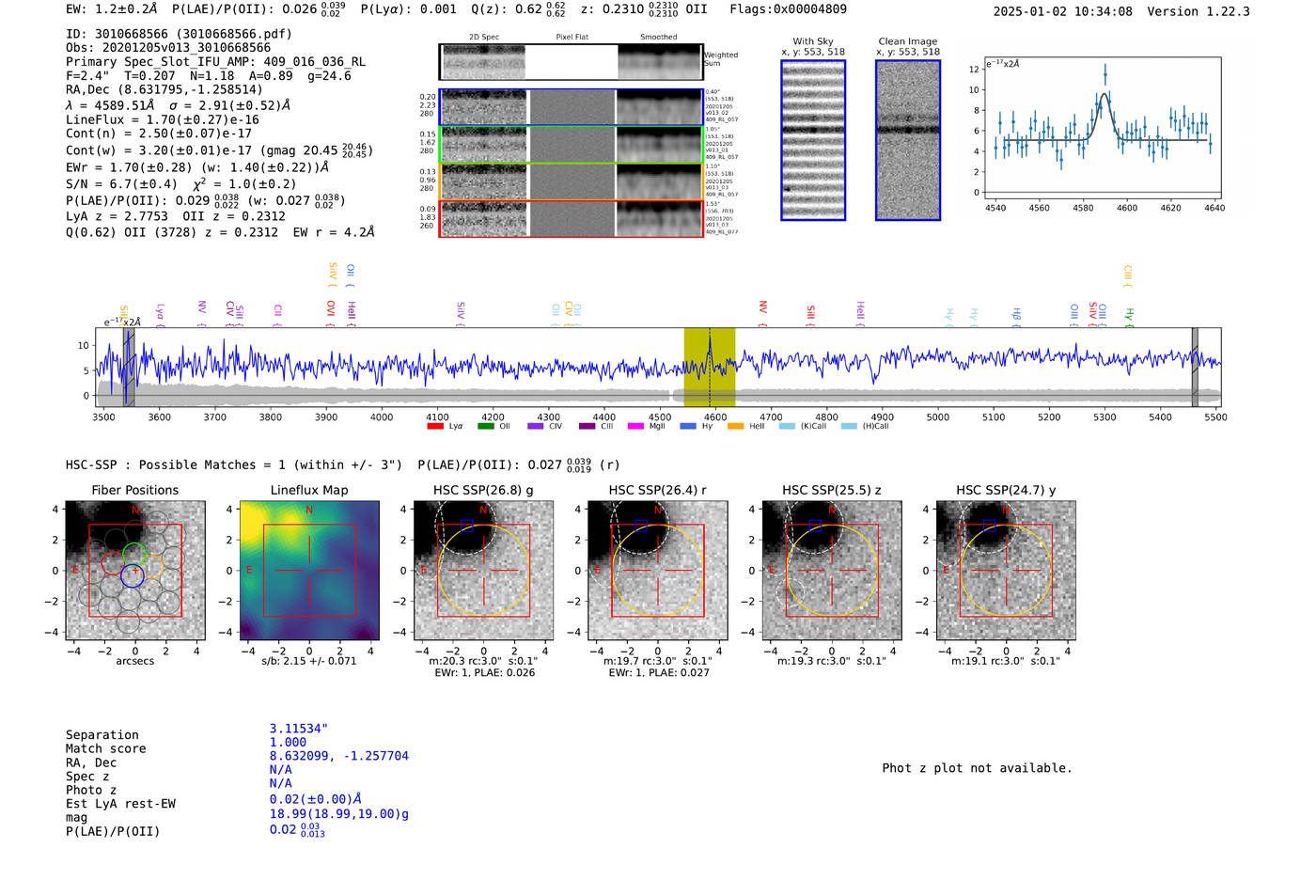Click Obs: 20201205v013_3010668566 line
The height and width of the screenshot is (896, 1316).
point(168,48)
